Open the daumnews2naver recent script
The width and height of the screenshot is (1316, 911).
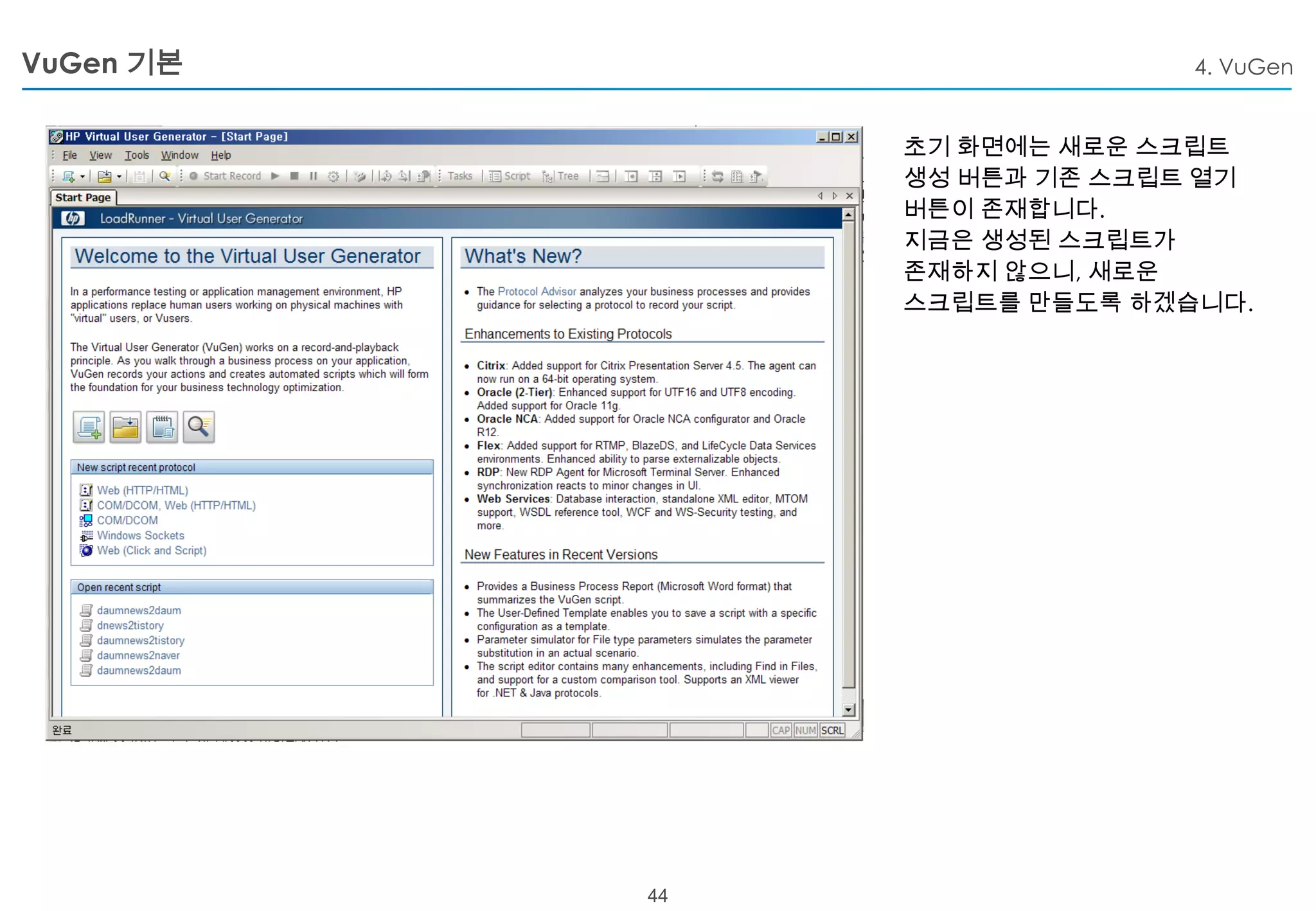pos(138,655)
